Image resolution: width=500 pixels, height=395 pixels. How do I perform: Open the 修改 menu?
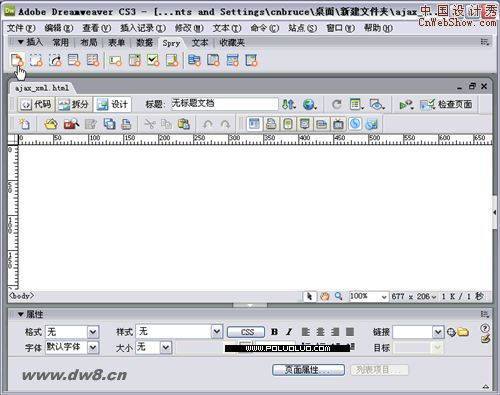click(x=189, y=28)
